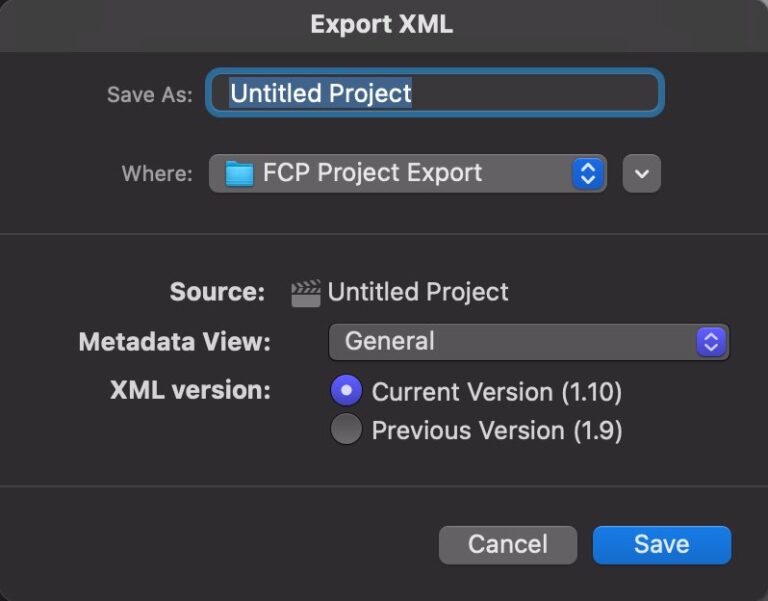768x601 pixels.
Task: Click the Export XML title bar
Action: pos(382,24)
